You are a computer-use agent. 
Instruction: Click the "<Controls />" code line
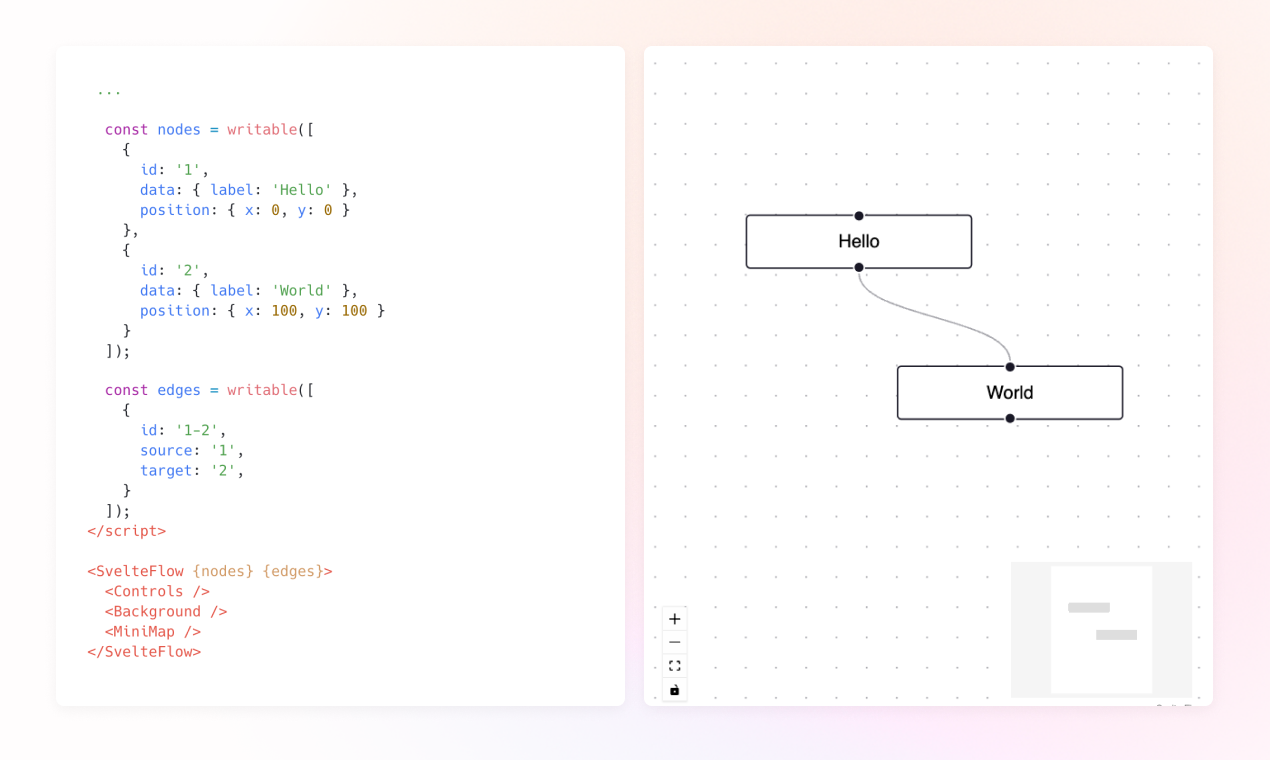coord(157,591)
